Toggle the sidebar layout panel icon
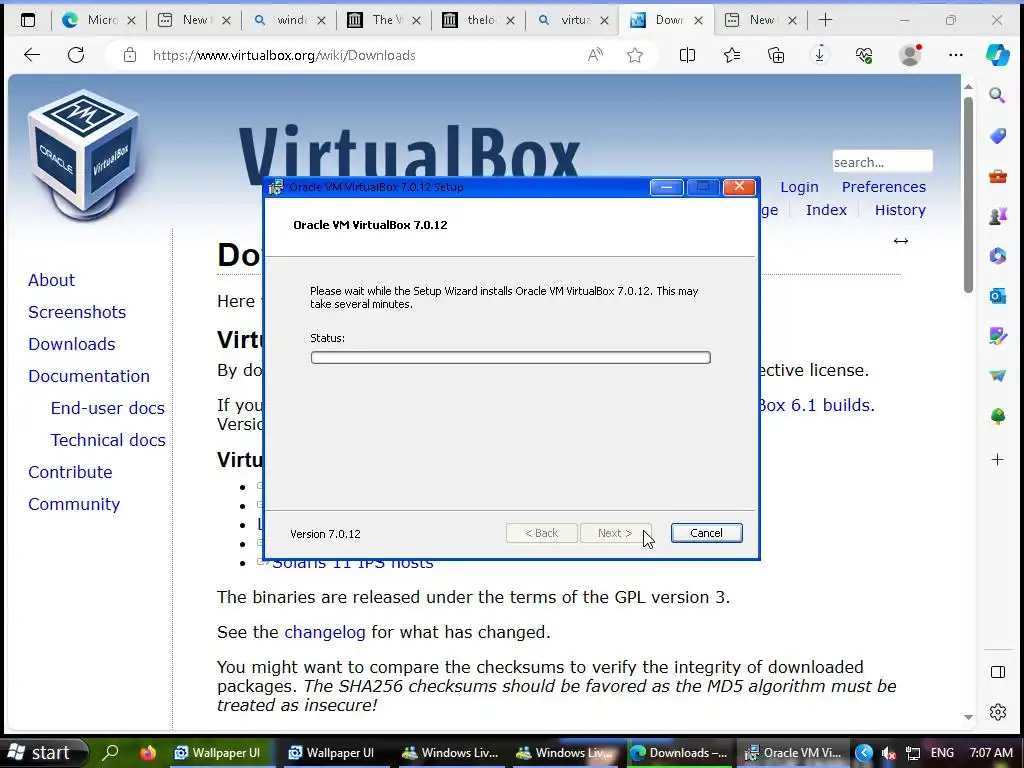 click(997, 672)
